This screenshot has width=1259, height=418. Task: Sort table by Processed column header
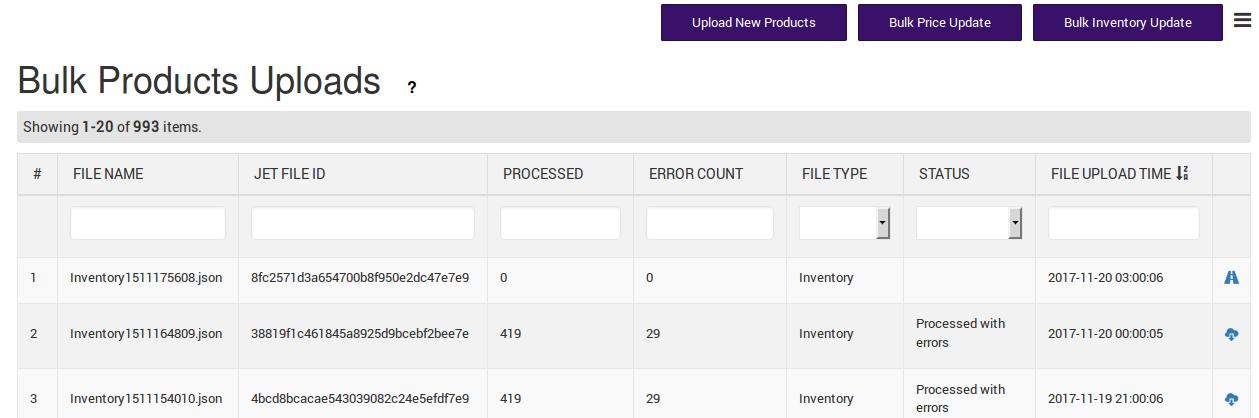542,174
